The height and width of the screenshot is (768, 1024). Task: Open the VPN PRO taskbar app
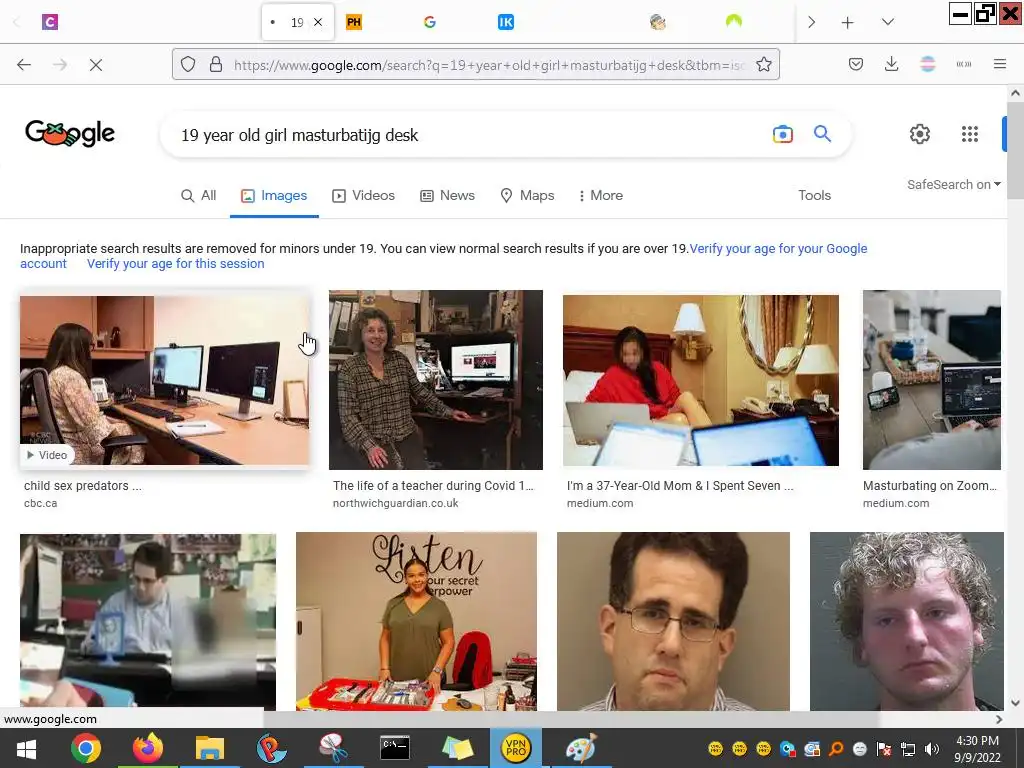[x=515, y=748]
